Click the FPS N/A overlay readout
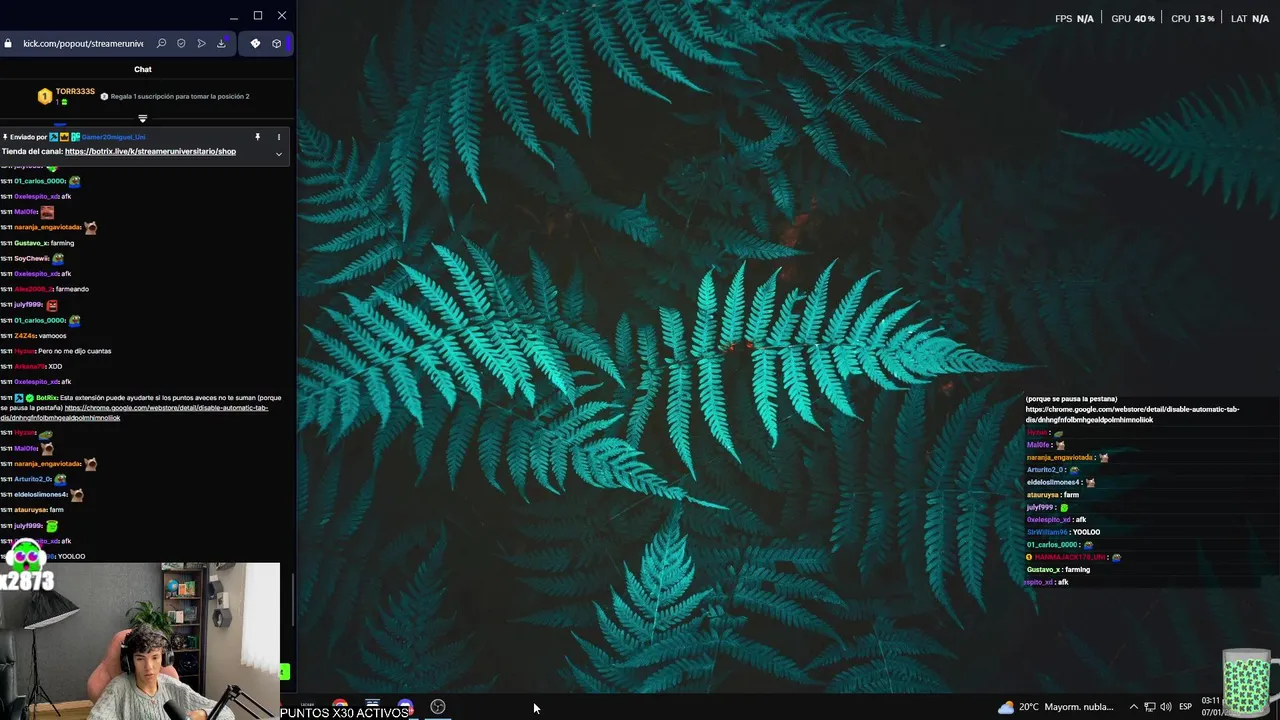Screen dimensions: 1280x720 coord(1074,19)
